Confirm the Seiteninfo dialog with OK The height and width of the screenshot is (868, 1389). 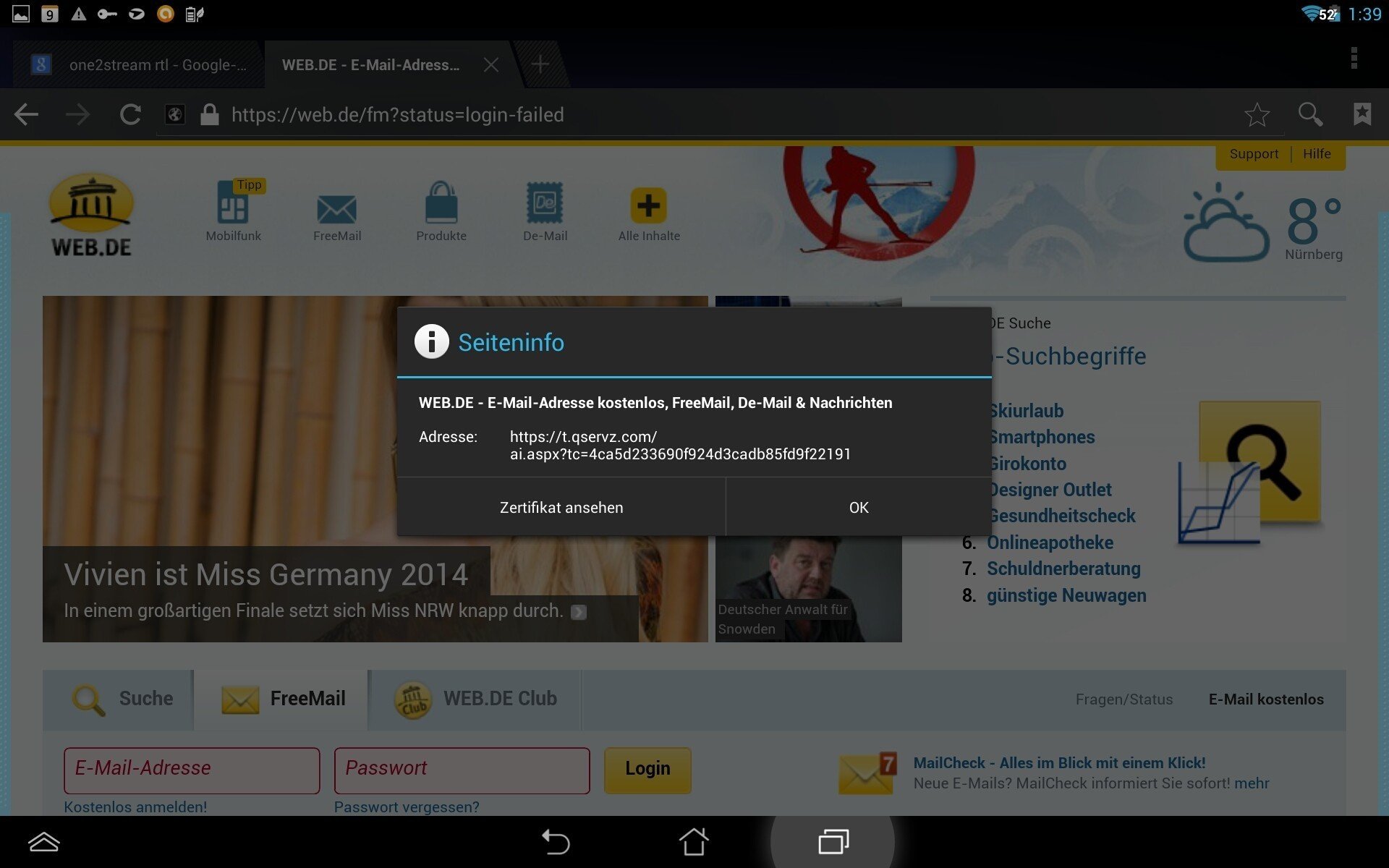point(859,507)
